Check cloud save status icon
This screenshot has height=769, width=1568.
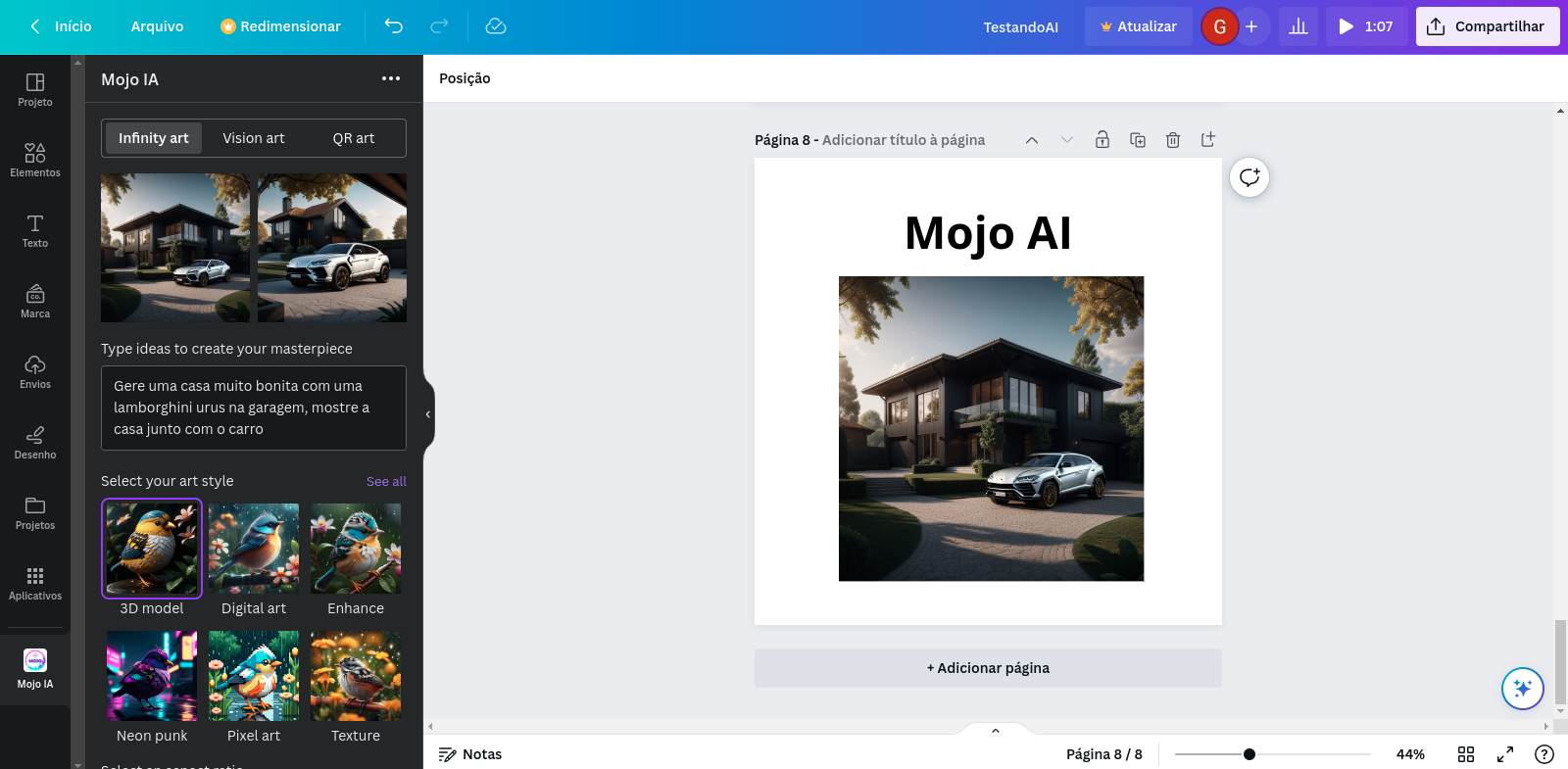(496, 26)
